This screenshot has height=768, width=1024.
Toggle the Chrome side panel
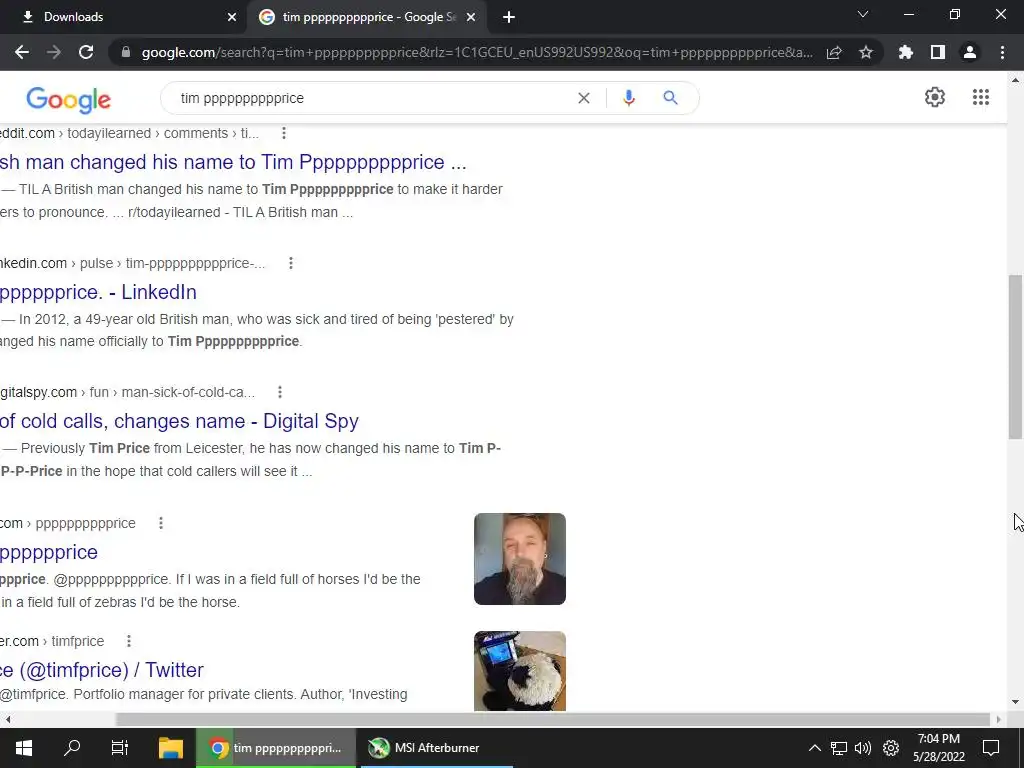tap(938, 52)
